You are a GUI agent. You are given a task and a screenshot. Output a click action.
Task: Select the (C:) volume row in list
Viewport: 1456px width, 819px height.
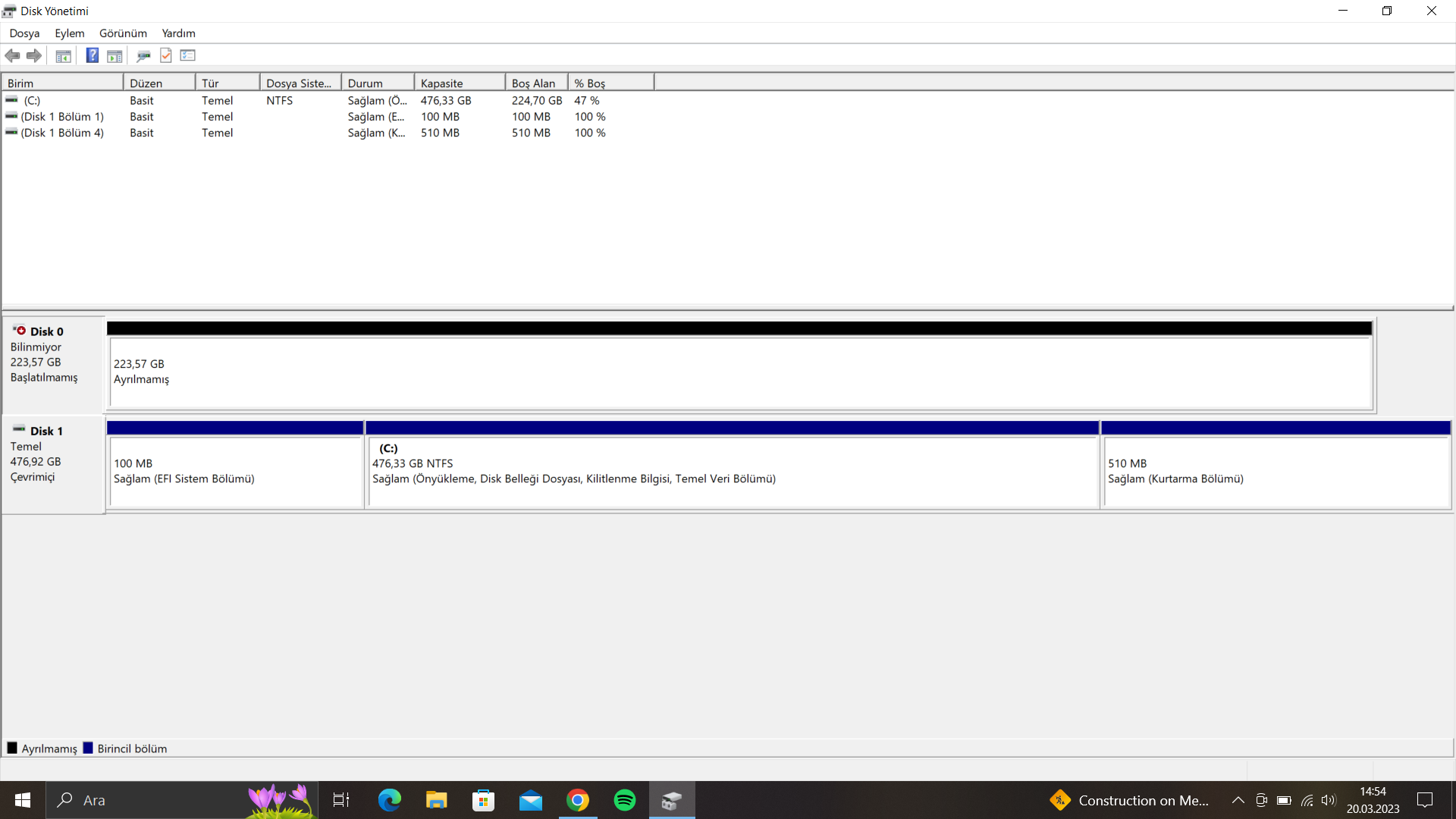click(32, 100)
